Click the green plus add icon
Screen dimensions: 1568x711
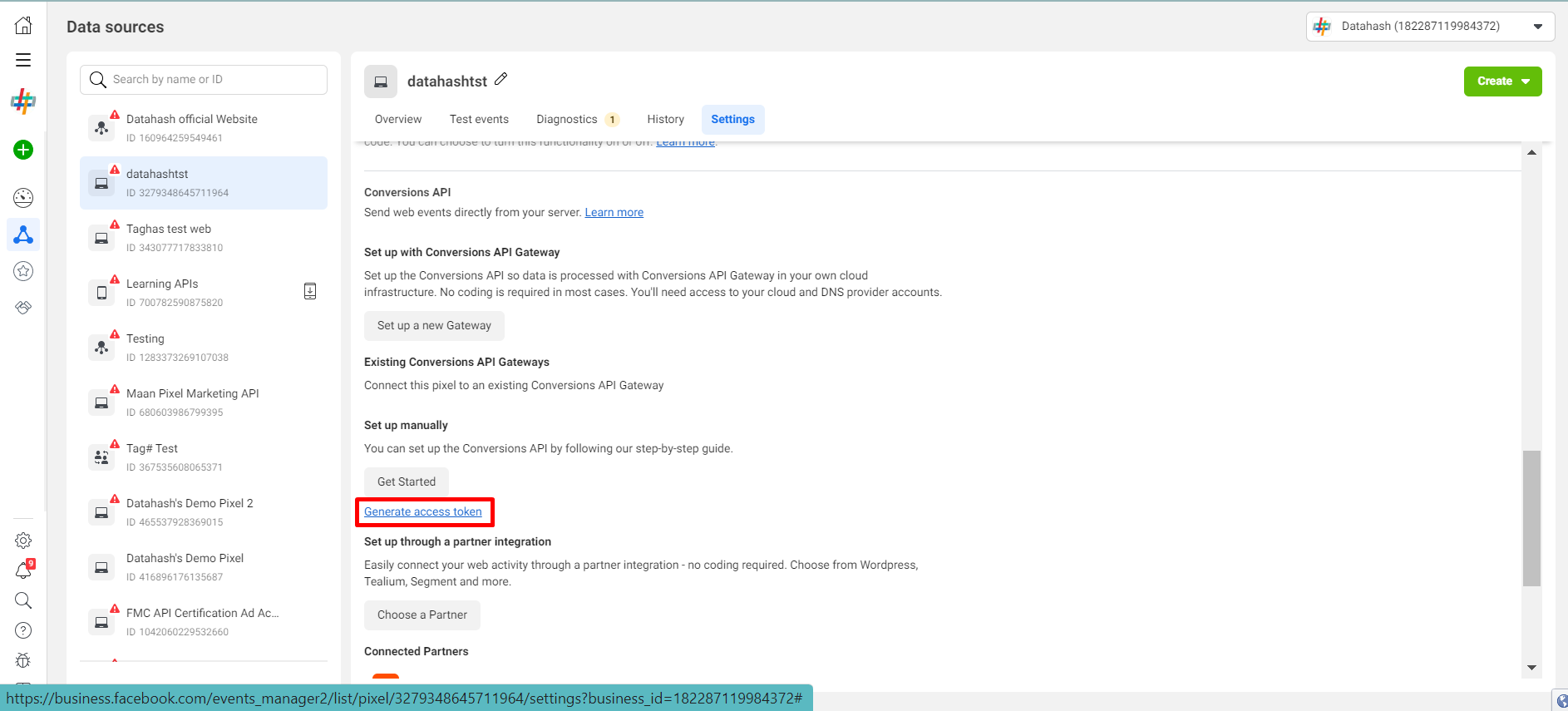click(x=23, y=150)
